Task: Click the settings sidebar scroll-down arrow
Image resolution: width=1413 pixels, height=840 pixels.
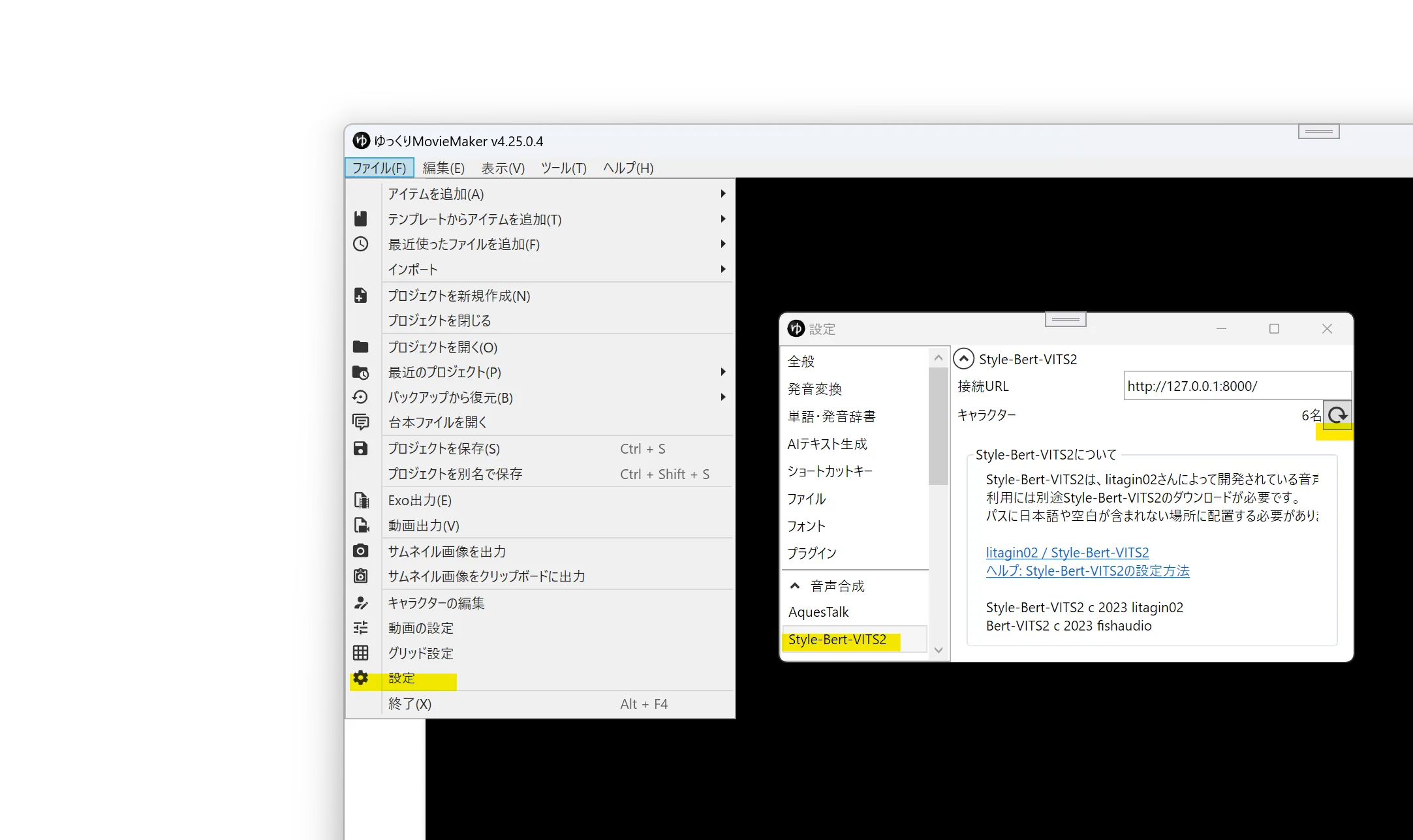Action: (x=939, y=650)
